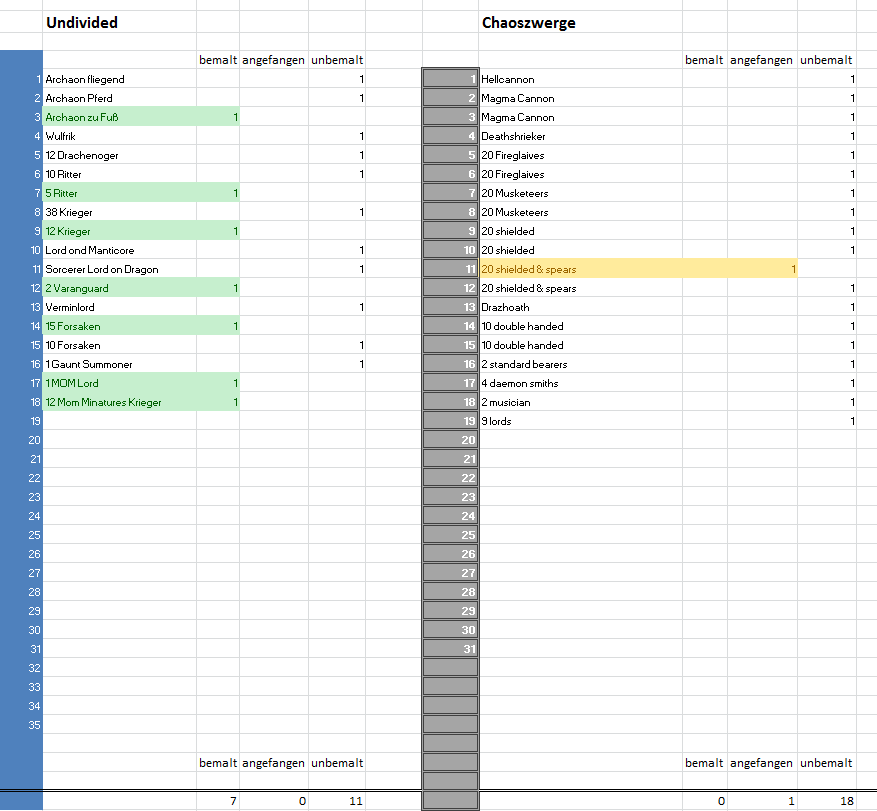Click Magma Cannon cell in row 2
The width and height of the screenshot is (877, 811).
(x=581, y=98)
